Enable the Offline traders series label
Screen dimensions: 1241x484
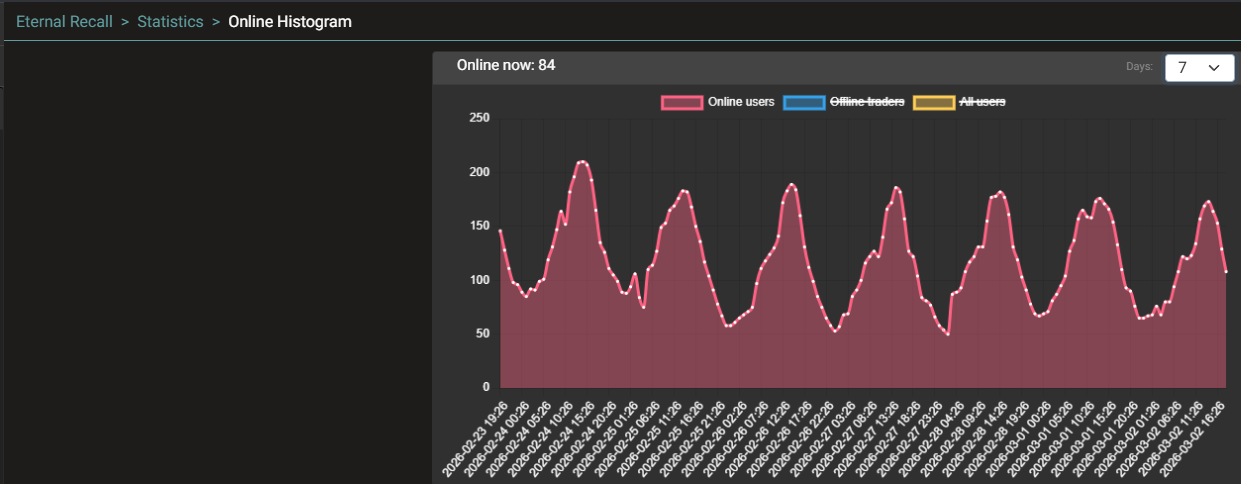867,102
